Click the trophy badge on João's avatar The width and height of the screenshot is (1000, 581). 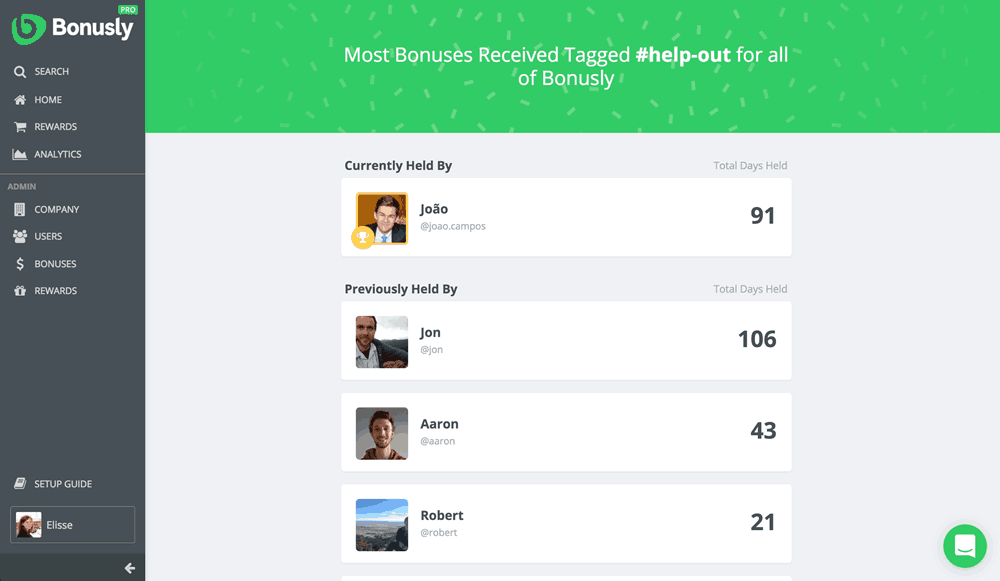point(362,237)
